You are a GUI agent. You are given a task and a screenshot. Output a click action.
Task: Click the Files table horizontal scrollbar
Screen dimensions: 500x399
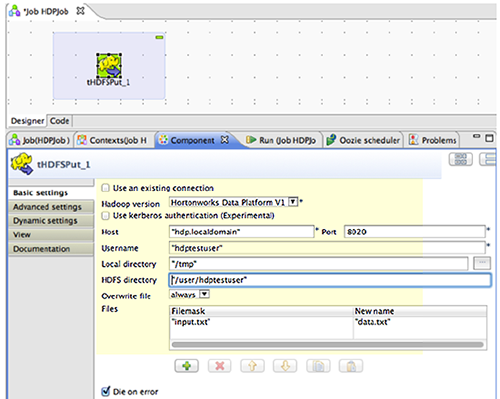[327, 345]
